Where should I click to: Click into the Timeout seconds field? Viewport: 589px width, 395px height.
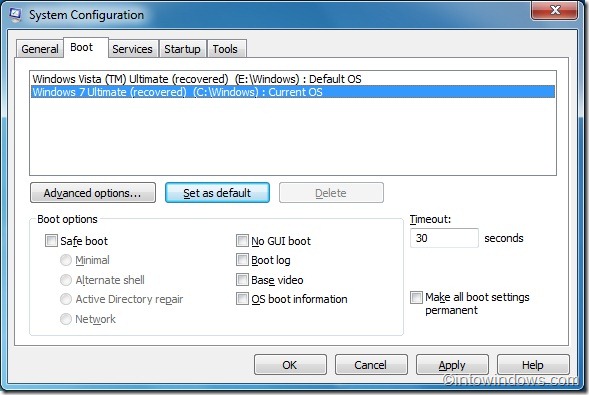(444, 238)
